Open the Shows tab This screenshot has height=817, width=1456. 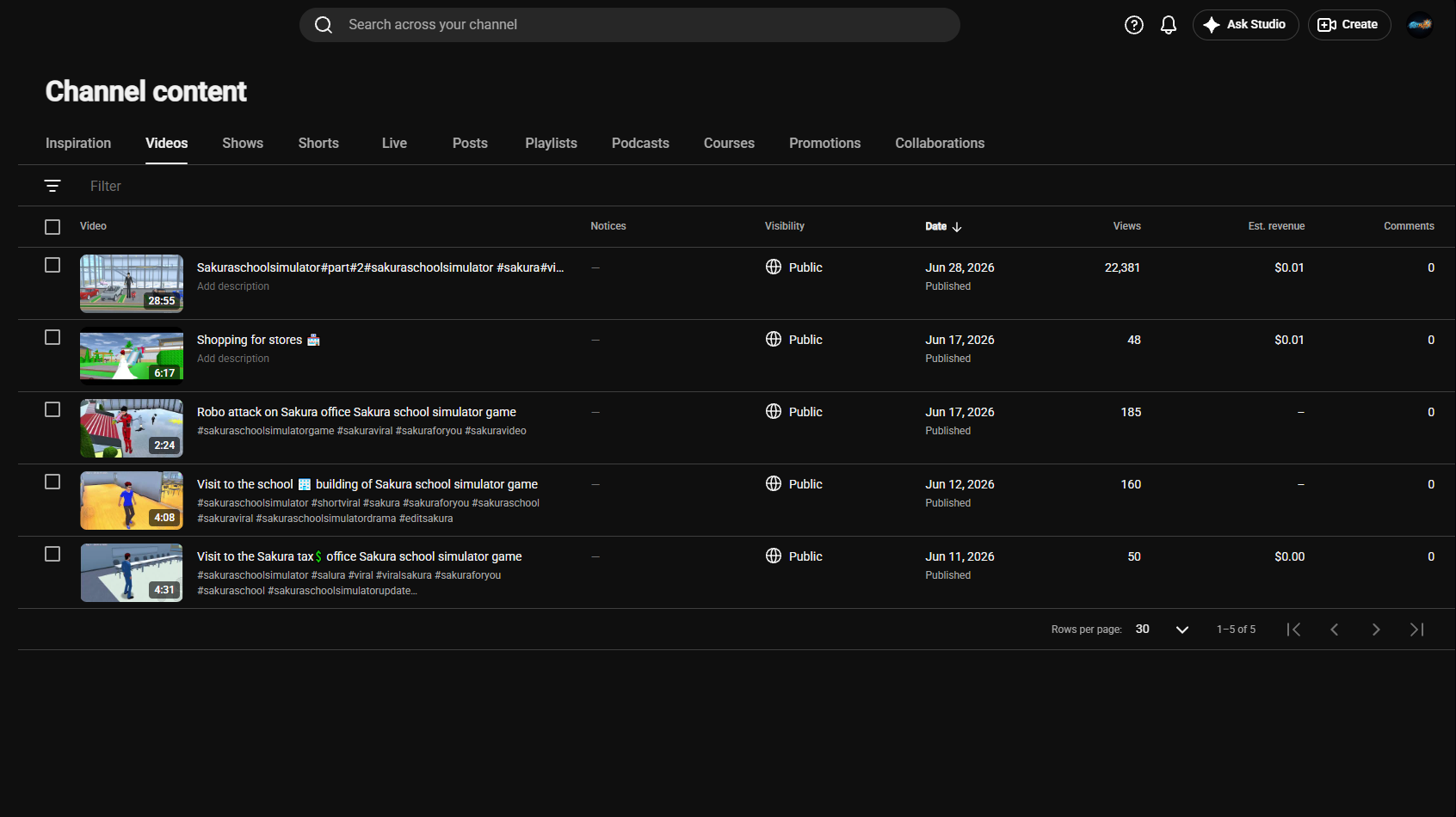coord(243,144)
